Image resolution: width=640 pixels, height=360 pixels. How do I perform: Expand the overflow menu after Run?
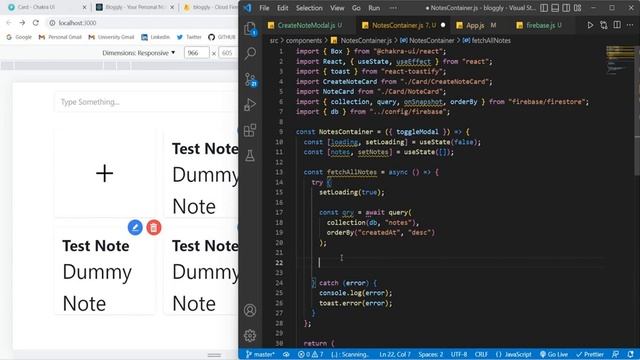click(x=393, y=8)
